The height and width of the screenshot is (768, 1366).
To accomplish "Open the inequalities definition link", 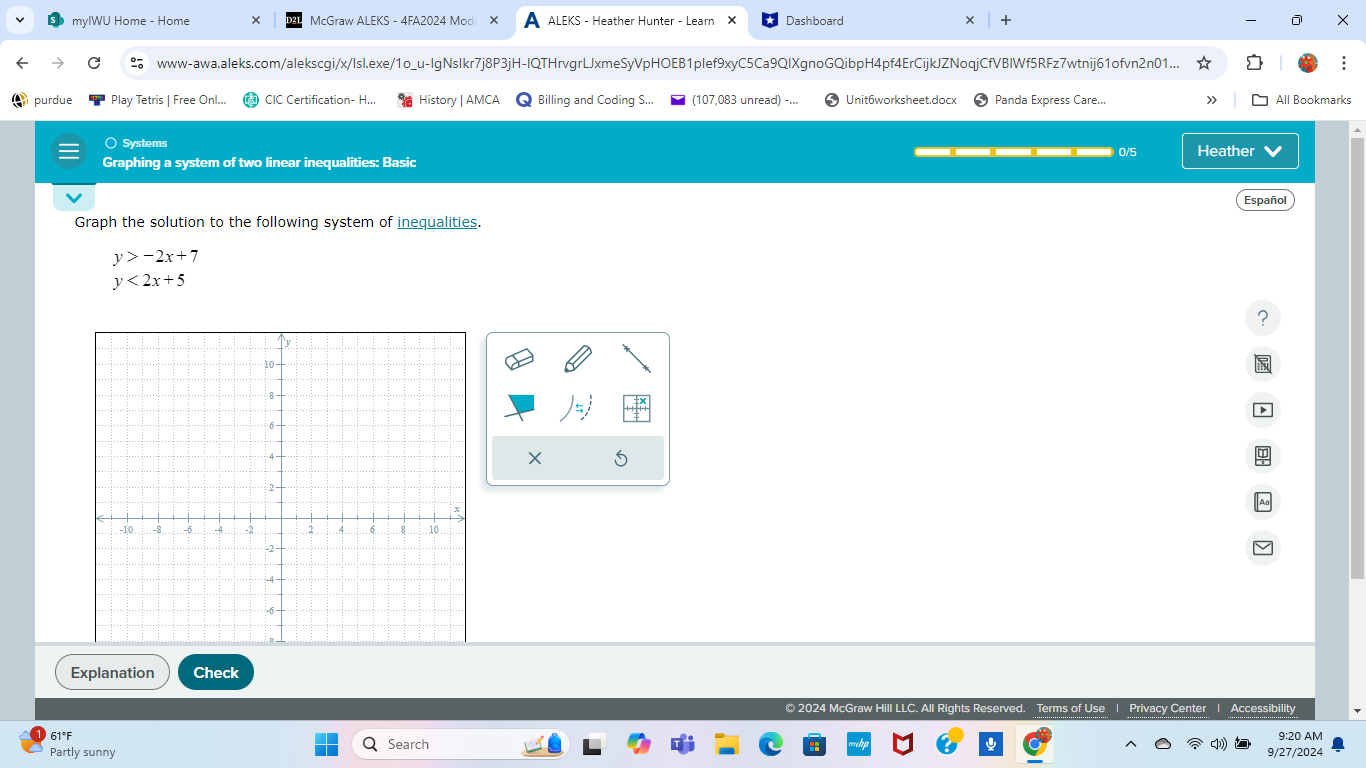I will [437, 222].
